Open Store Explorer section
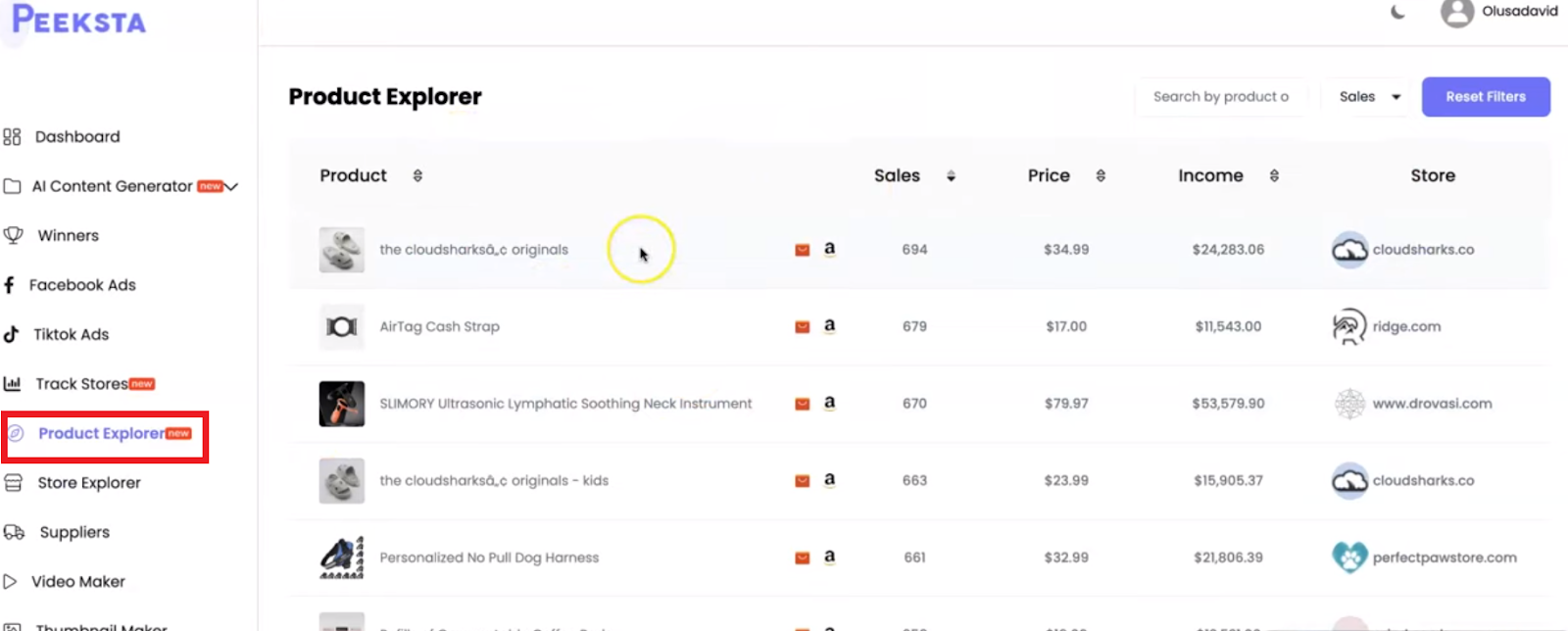The image size is (1568, 631). [x=89, y=483]
